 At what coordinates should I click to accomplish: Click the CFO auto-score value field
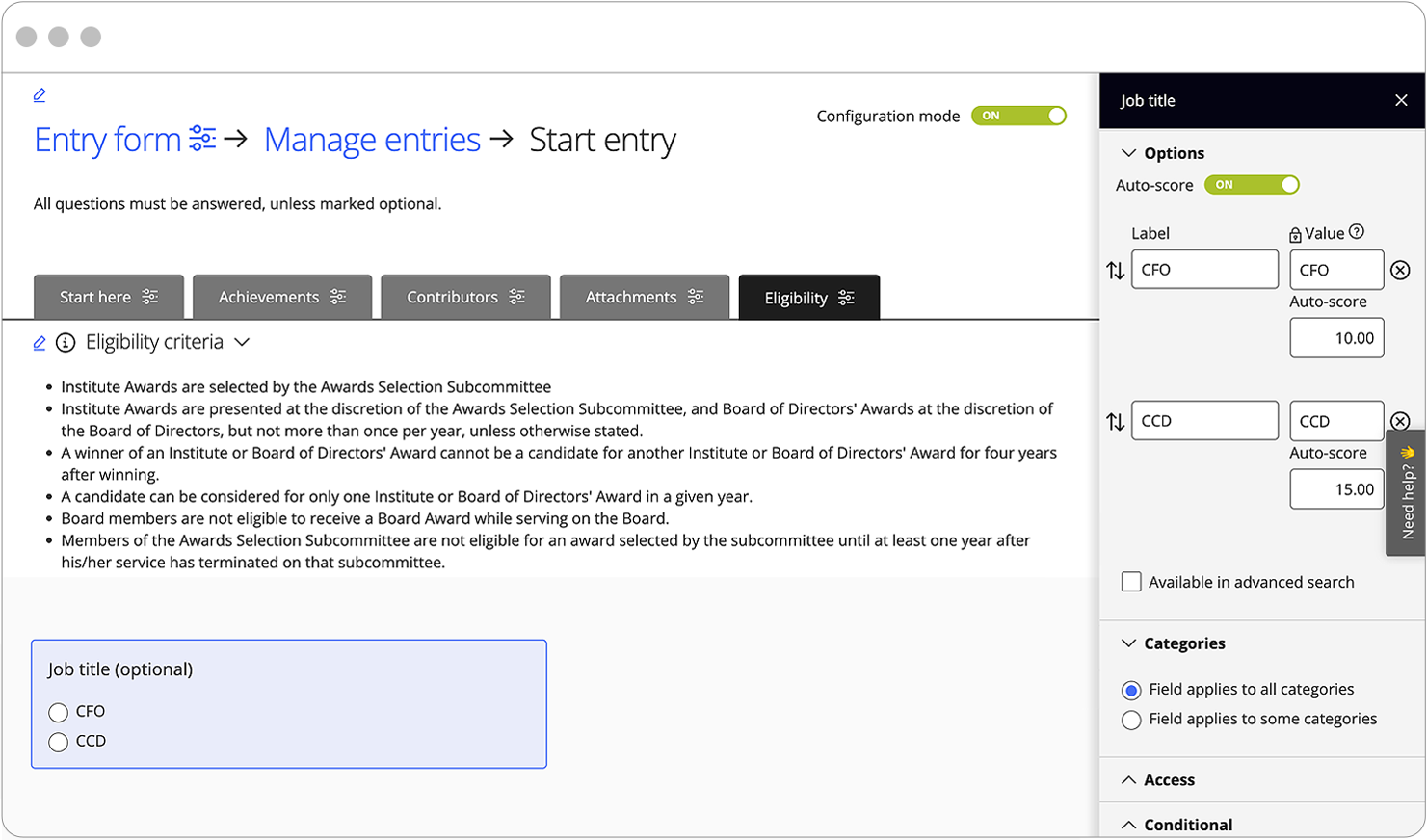click(1336, 338)
